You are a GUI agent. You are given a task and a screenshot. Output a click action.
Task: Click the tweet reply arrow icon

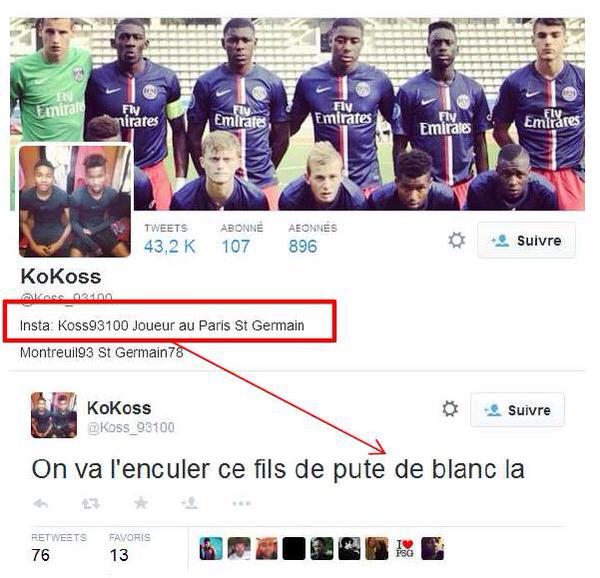(41, 503)
